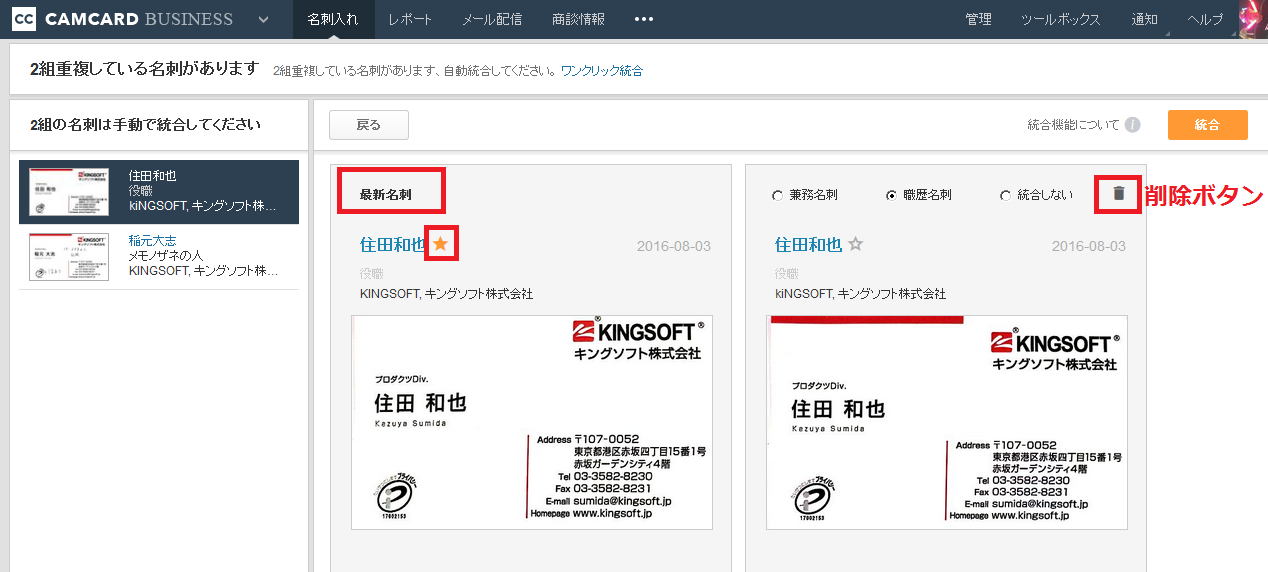Click 住田和也 card thumbnail in sidebar
Screen dimensions: 1268x572
tap(69, 192)
